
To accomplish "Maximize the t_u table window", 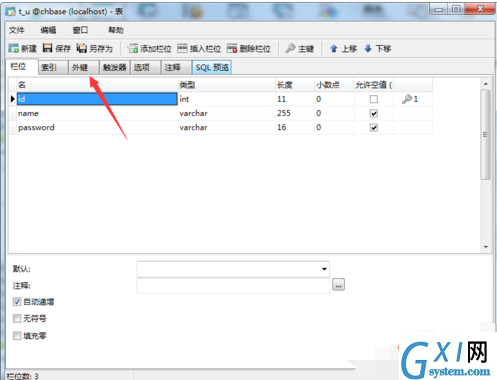I will 456,9.
